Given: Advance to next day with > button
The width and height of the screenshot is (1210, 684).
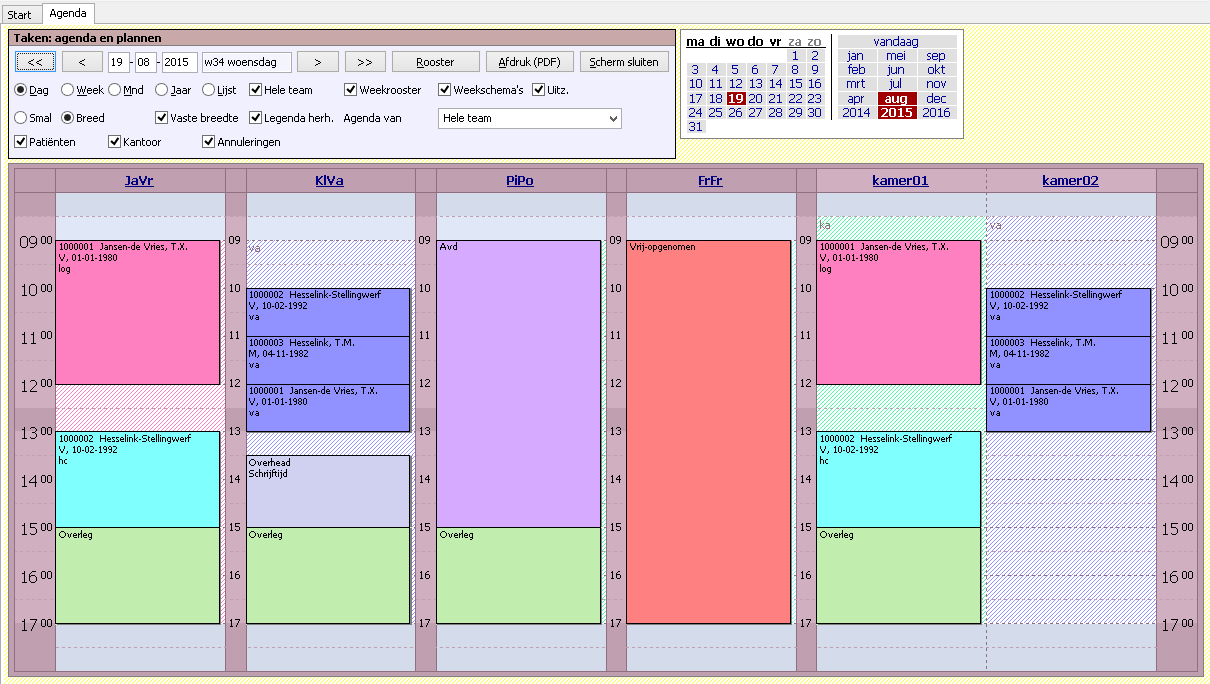Looking at the screenshot, I should (318, 62).
